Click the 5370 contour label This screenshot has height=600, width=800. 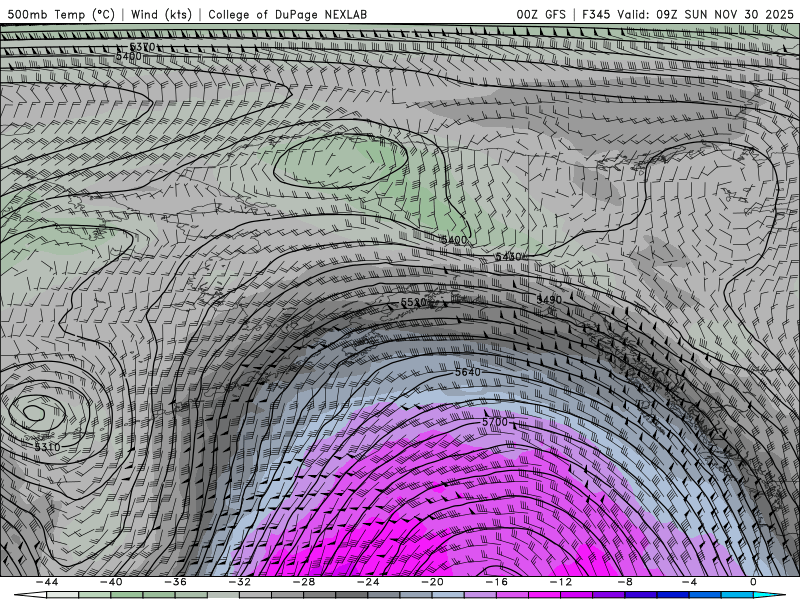point(142,47)
